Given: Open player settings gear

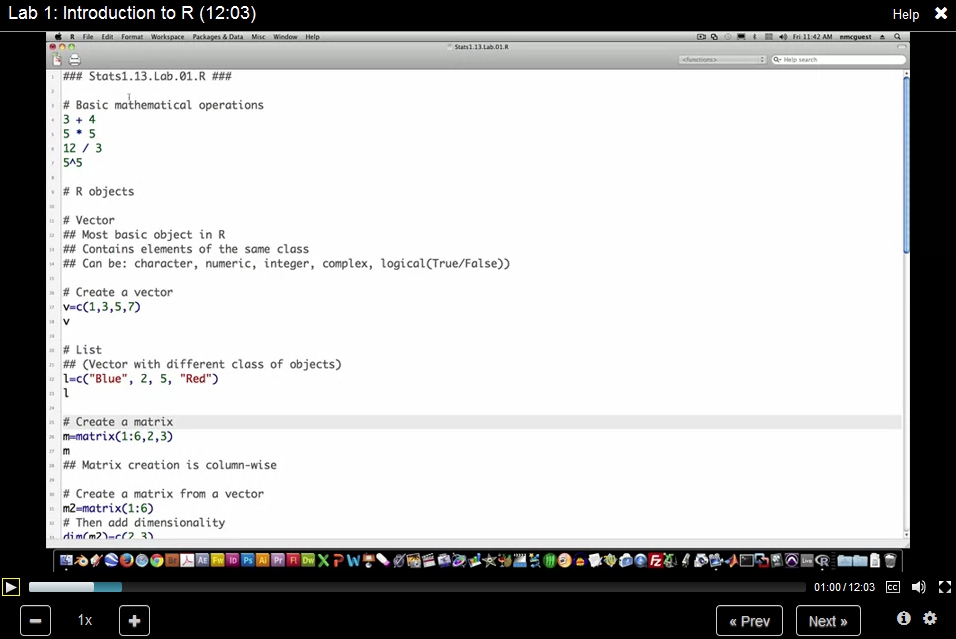Looking at the screenshot, I should click(930, 619).
